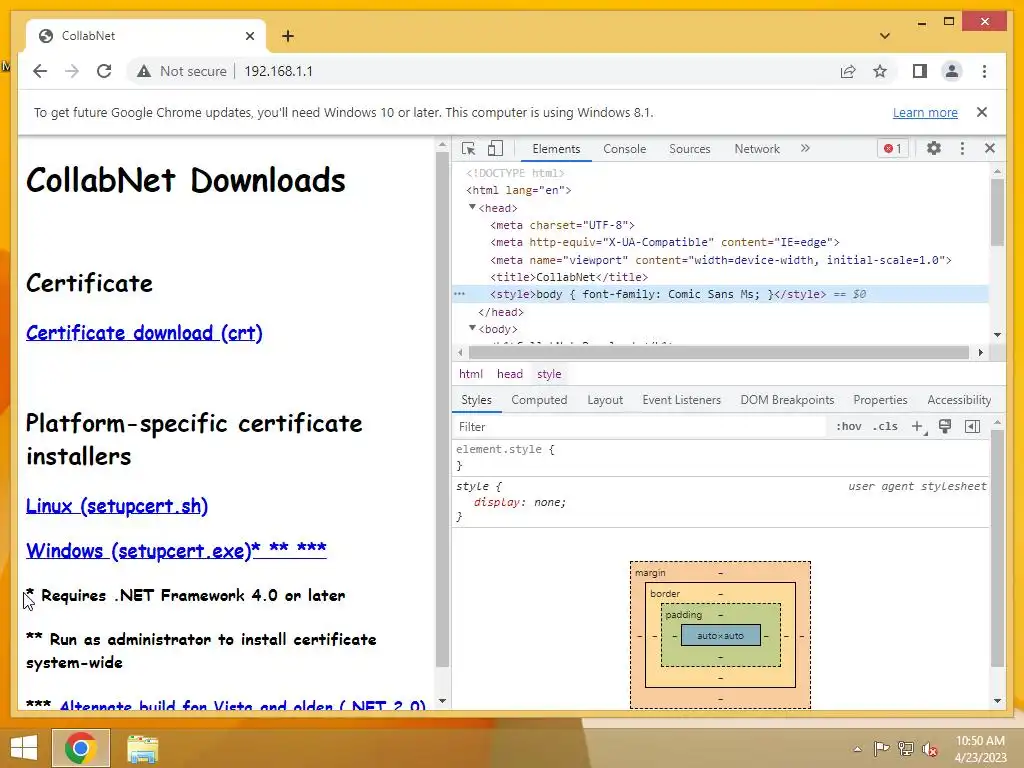Open the DOM Breakpoints tab
The height and width of the screenshot is (768, 1024).
(x=787, y=400)
